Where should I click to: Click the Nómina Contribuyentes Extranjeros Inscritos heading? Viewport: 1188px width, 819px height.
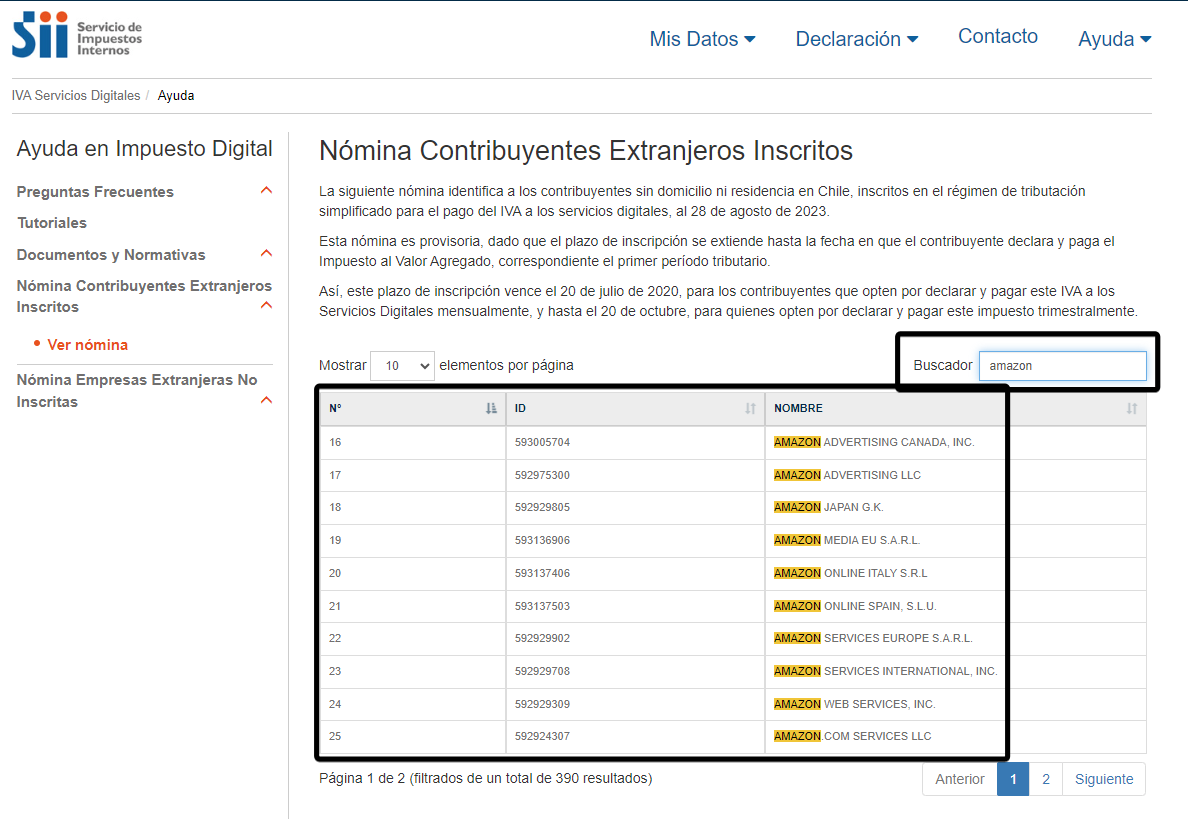586,151
